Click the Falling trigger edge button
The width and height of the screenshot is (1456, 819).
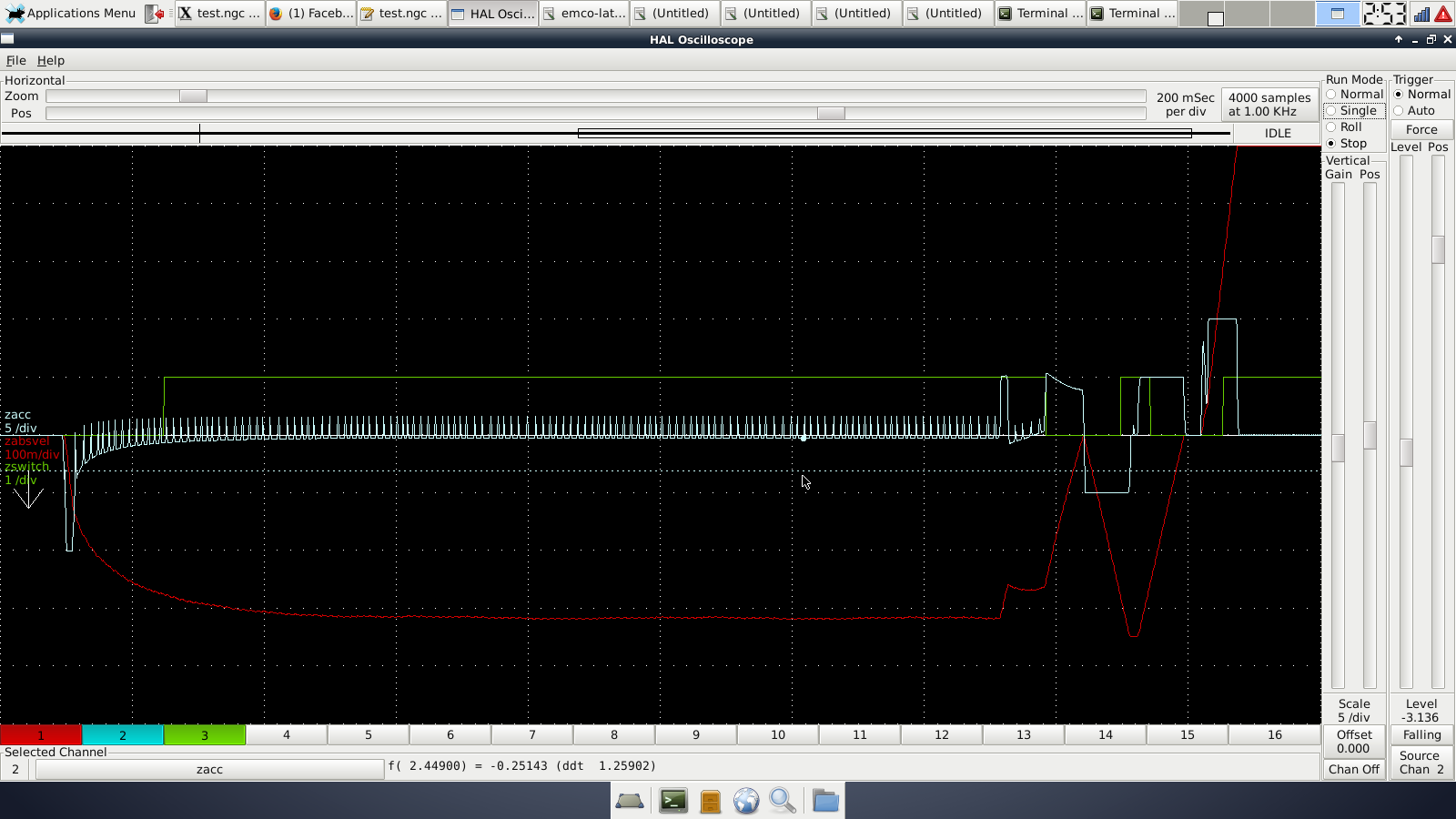(x=1421, y=735)
